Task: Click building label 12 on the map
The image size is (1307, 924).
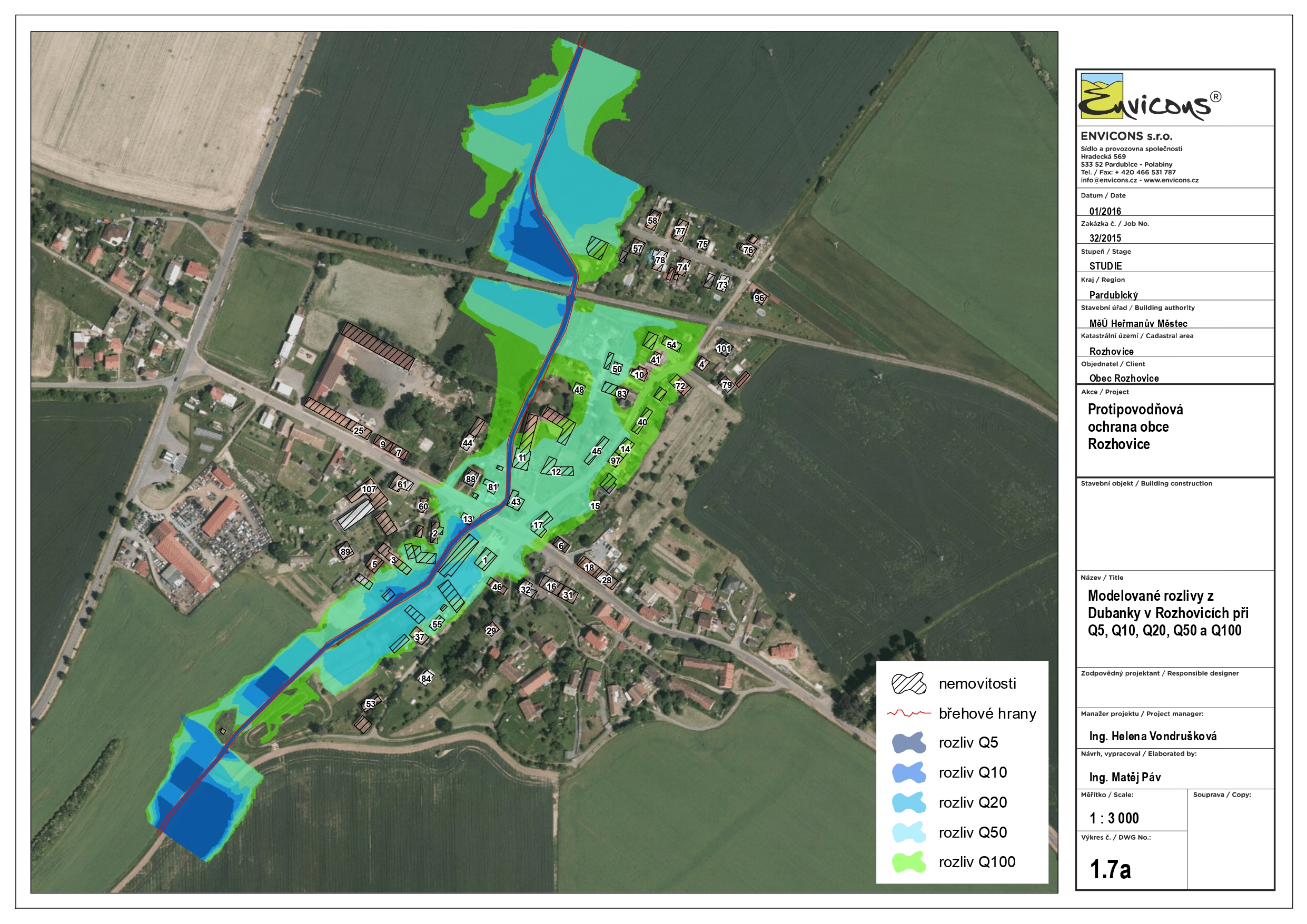Action: click(556, 472)
